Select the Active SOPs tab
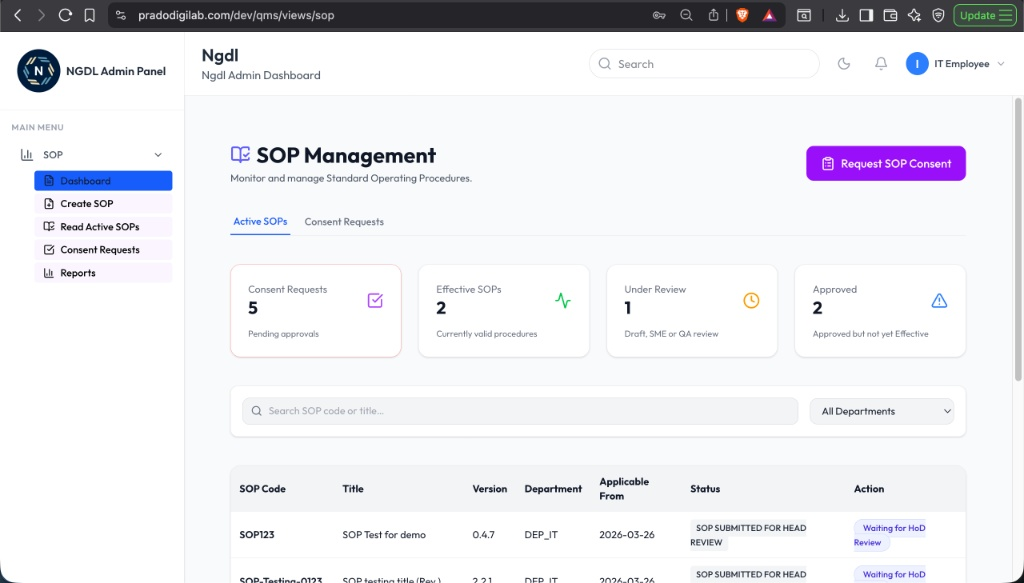The width and height of the screenshot is (1024, 583). click(x=260, y=221)
